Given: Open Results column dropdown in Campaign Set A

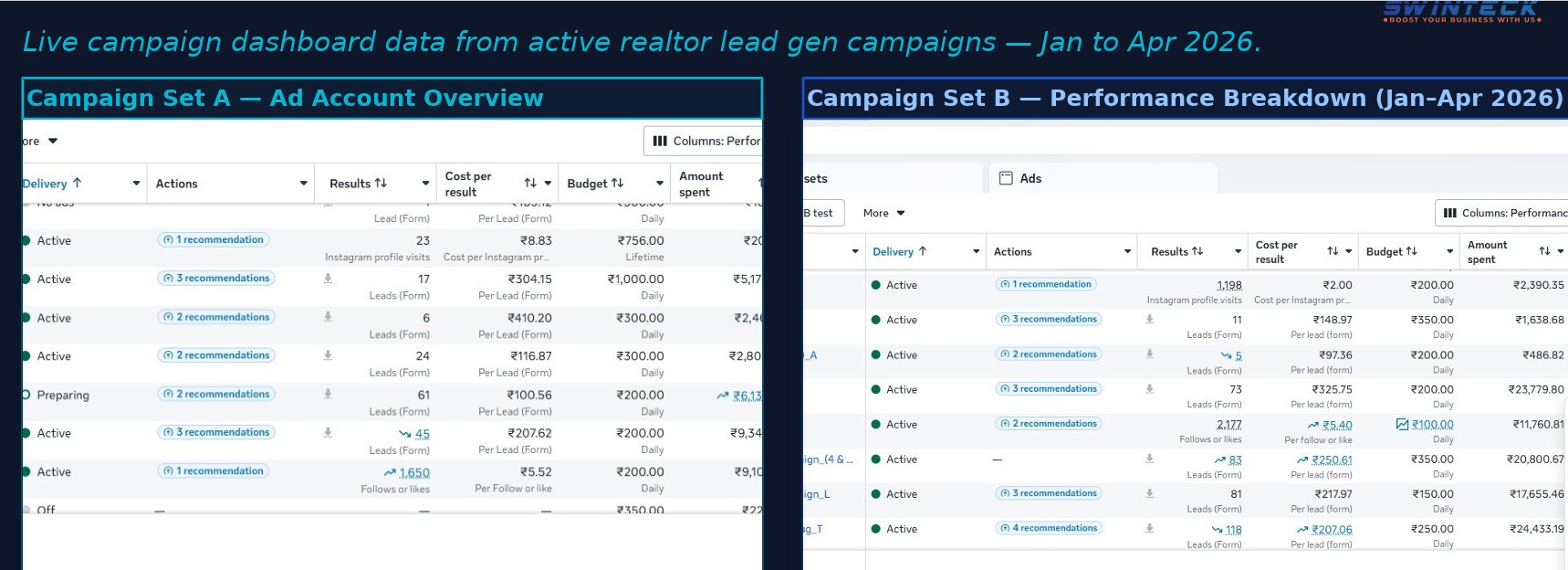Looking at the screenshot, I should click(425, 184).
